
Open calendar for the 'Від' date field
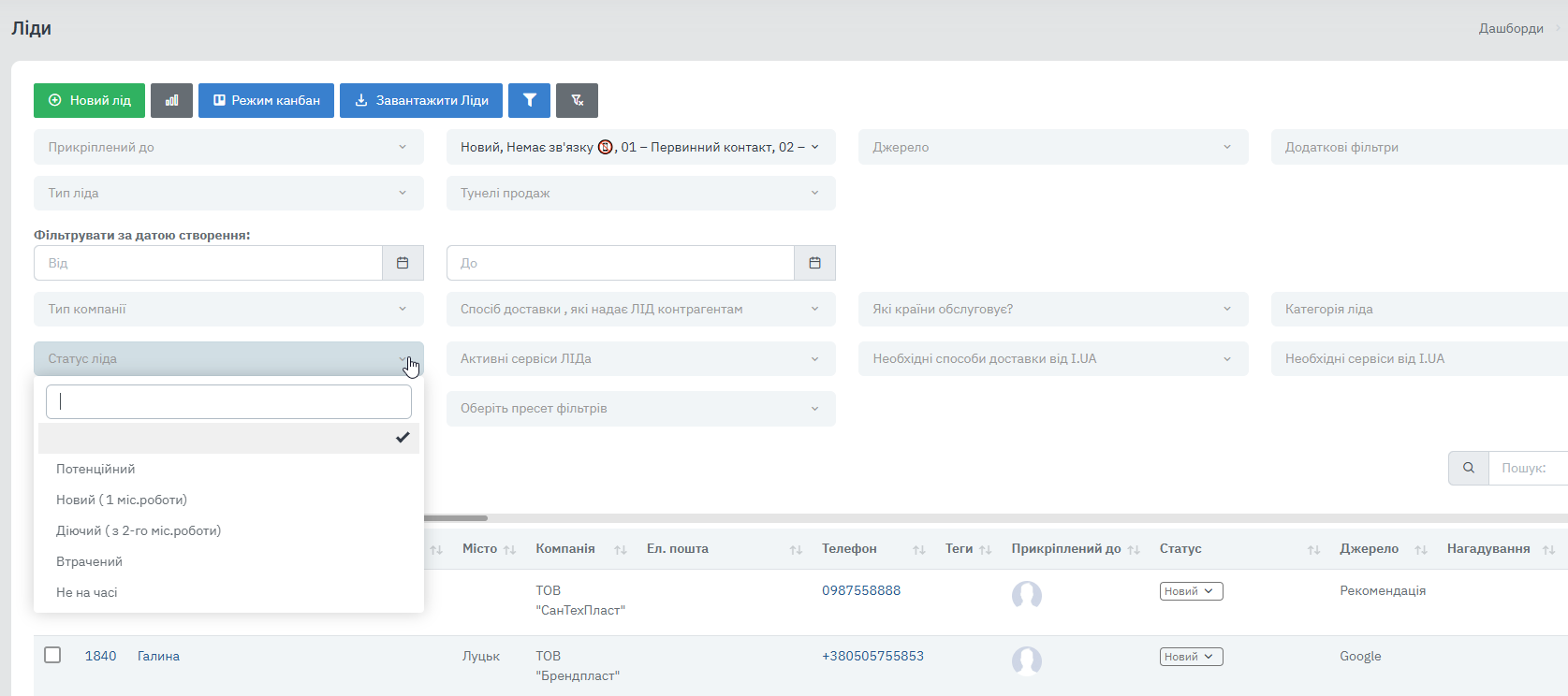pos(403,263)
